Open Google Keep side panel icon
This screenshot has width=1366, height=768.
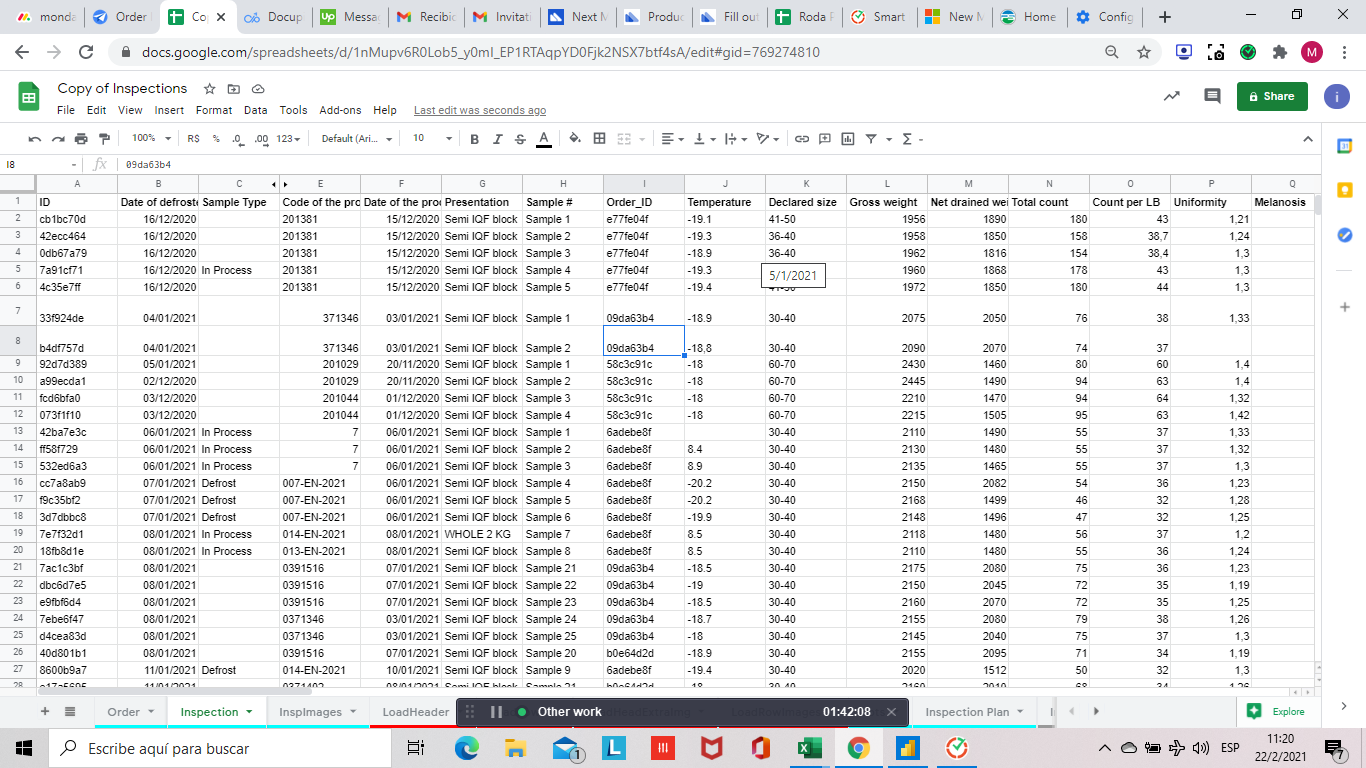coord(1344,190)
